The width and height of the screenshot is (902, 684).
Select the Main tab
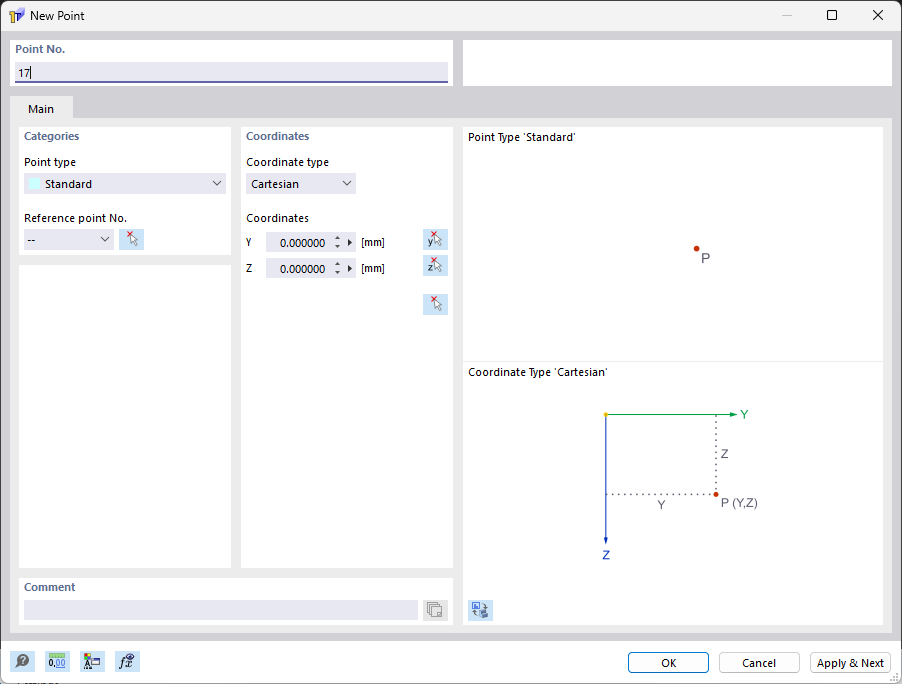(x=41, y=108)
